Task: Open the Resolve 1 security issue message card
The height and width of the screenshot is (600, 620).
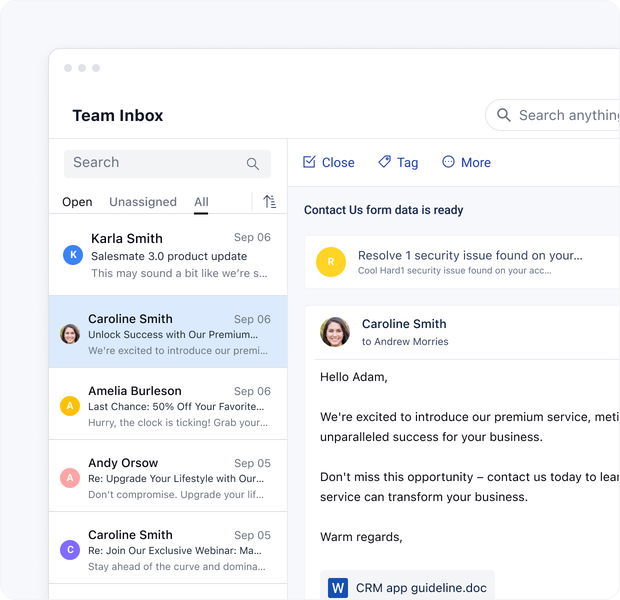Action: (x=462, y=262)
